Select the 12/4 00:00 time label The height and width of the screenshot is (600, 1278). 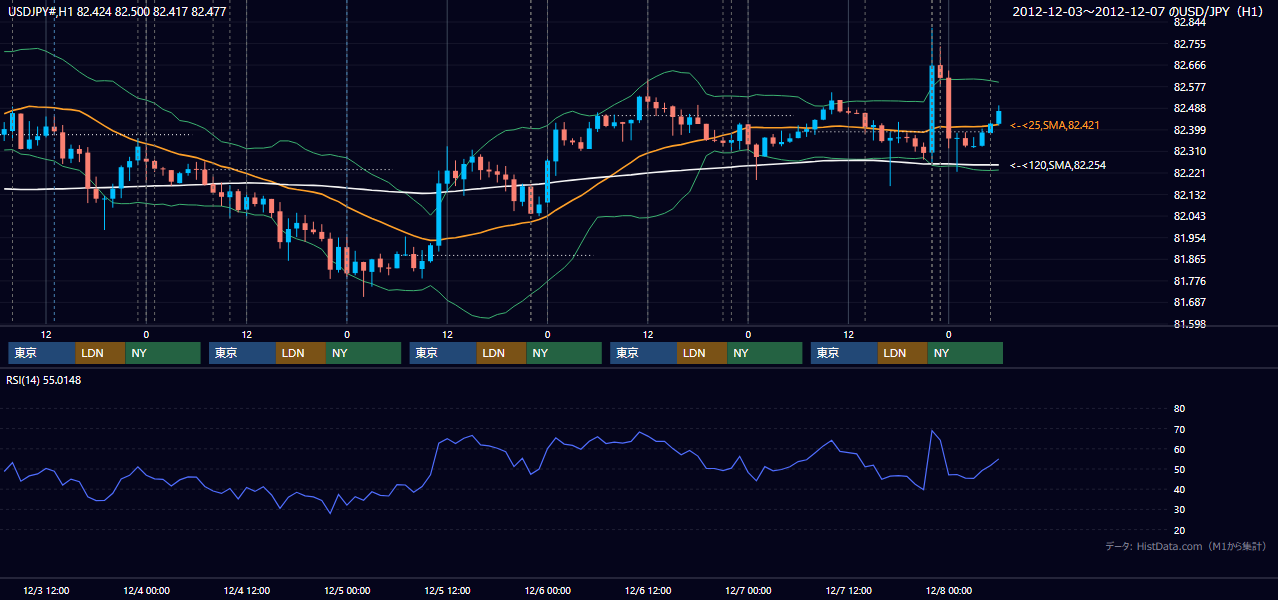point(146,590)
